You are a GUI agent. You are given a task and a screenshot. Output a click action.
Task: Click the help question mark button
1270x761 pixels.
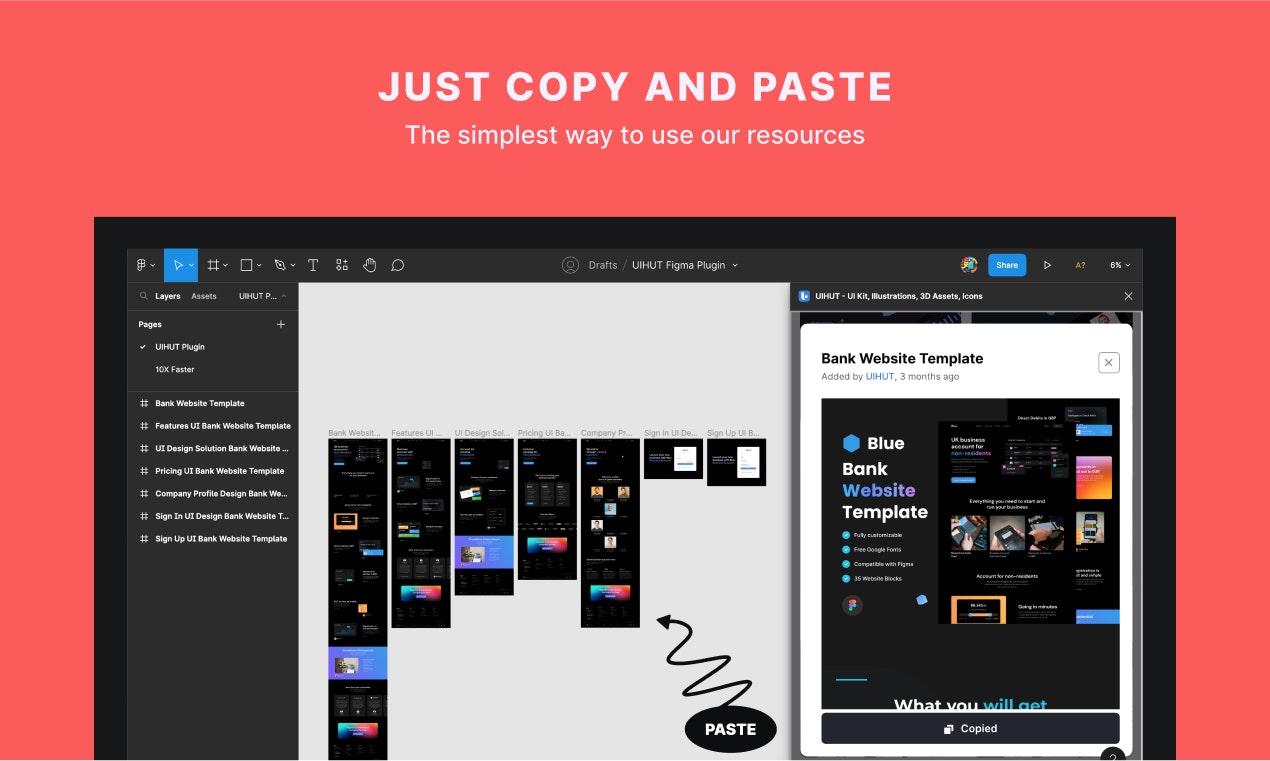(x=1113, y=755)
